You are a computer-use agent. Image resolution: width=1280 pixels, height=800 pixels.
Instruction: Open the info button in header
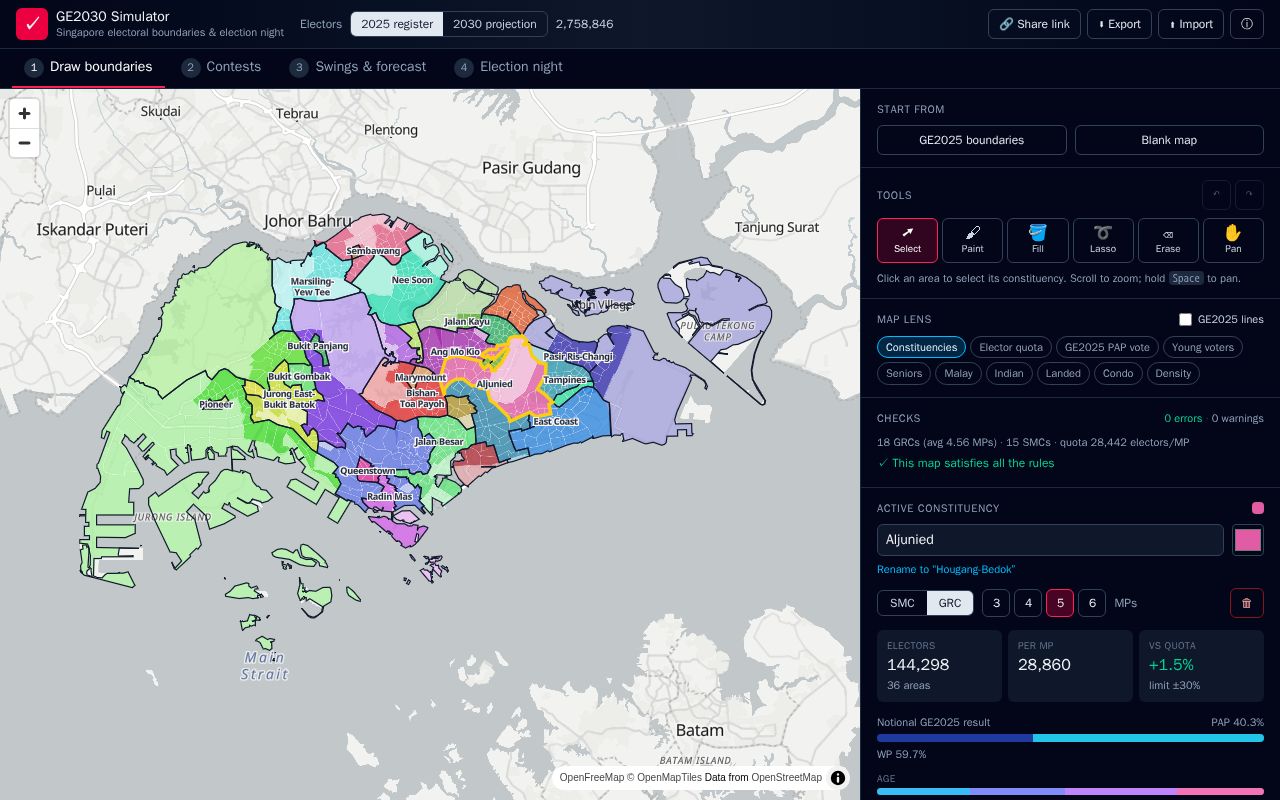[x=1247, y=24]
